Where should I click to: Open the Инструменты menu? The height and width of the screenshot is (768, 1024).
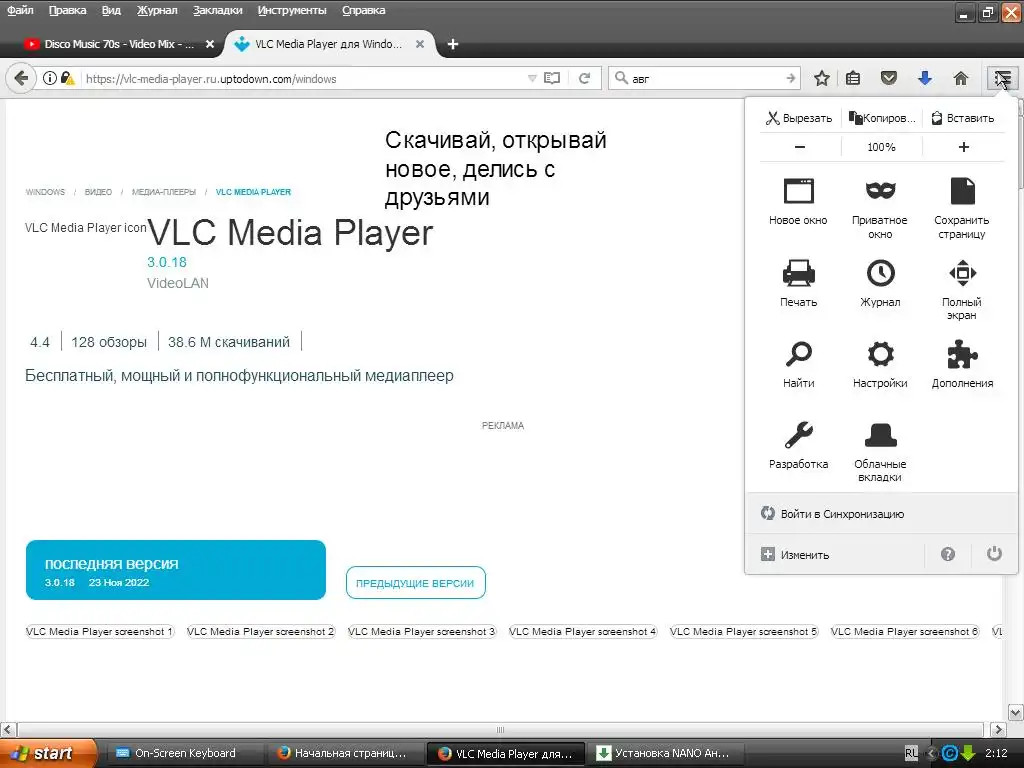[x=292, y=10]
